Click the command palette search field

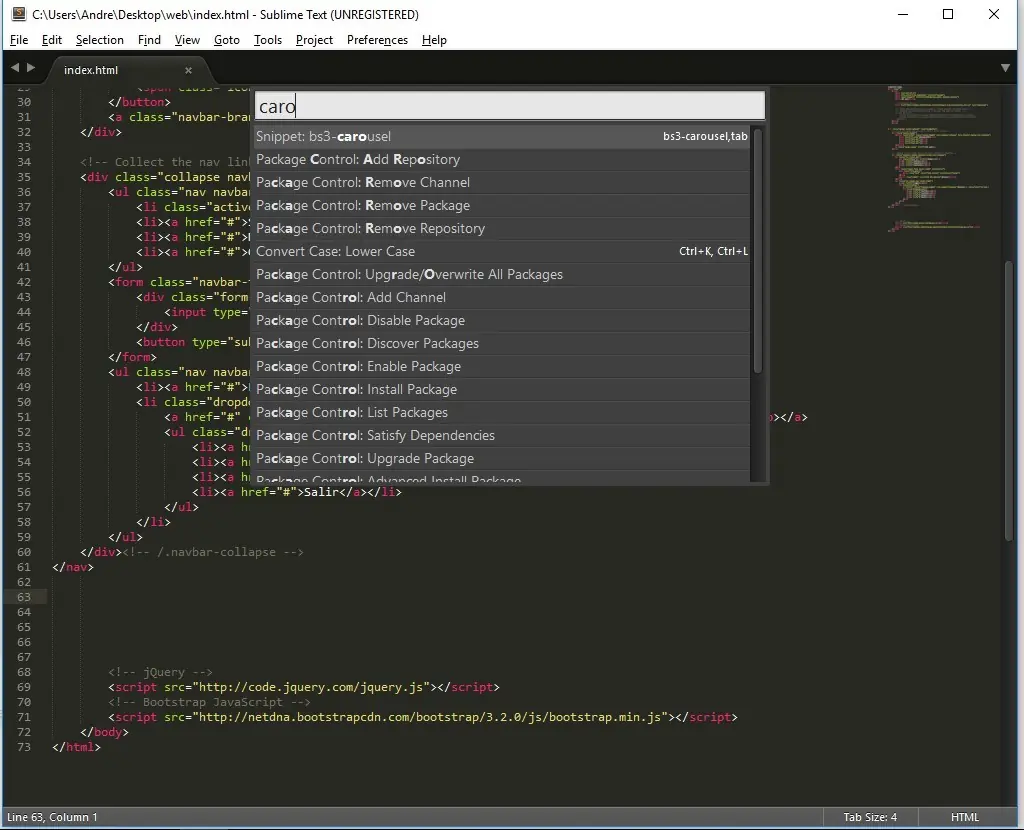point(509,106)
